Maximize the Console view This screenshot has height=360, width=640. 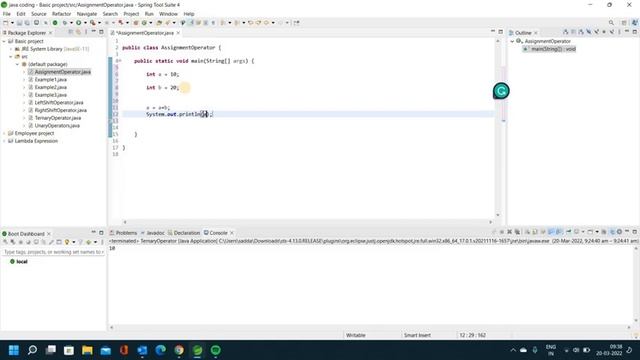point(635,232)
